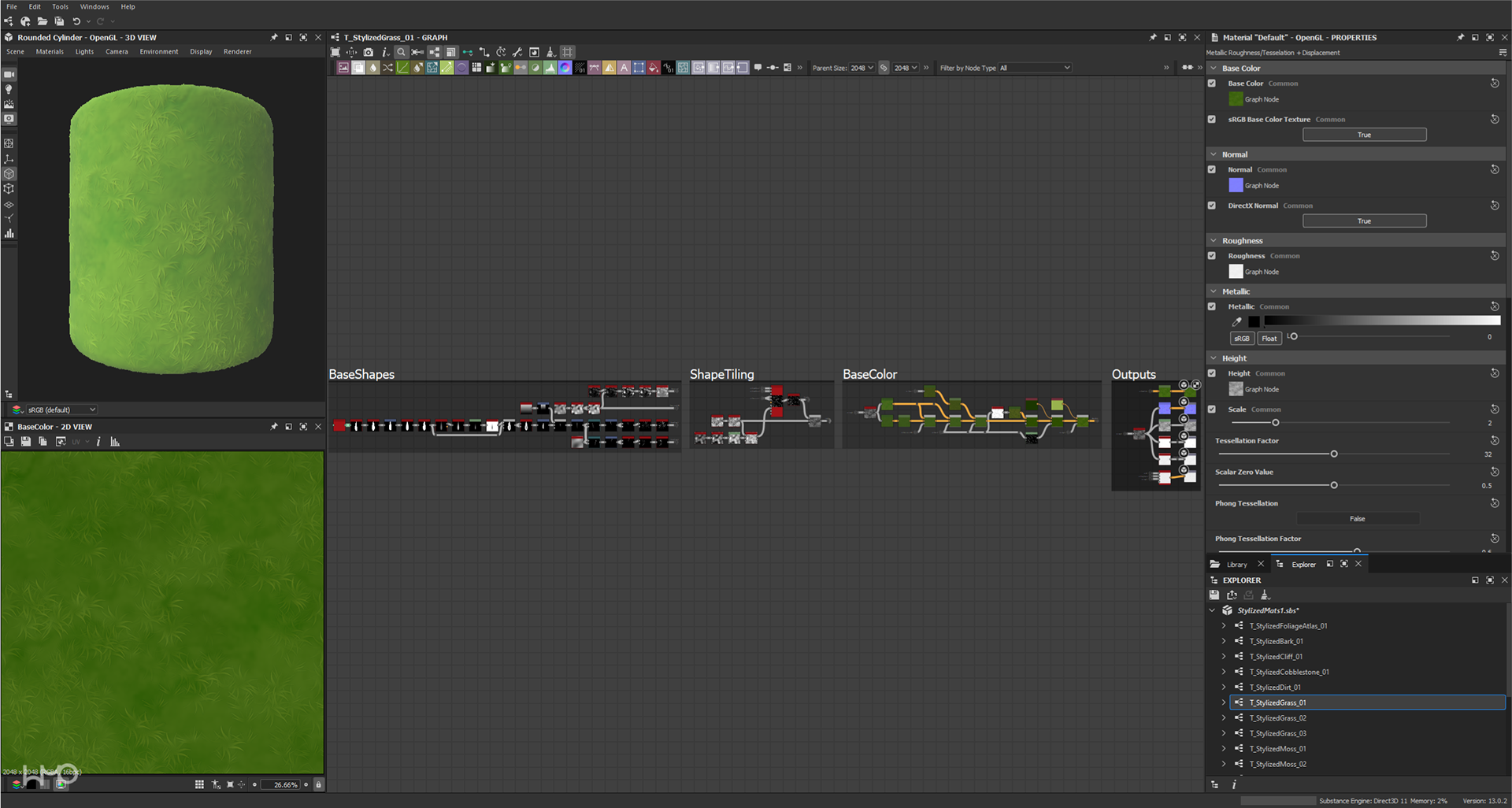The height and width of the screenshot is (808, 1512).
Task: Click the broom clean graph icon
Action: [x=550, y=52]
